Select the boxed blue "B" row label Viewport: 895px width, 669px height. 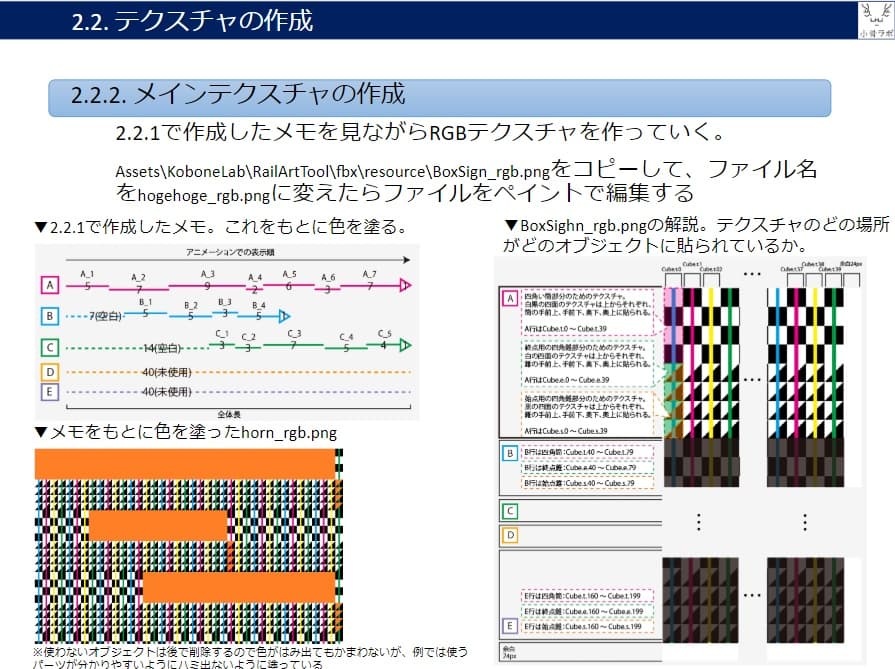coord(49,315)
